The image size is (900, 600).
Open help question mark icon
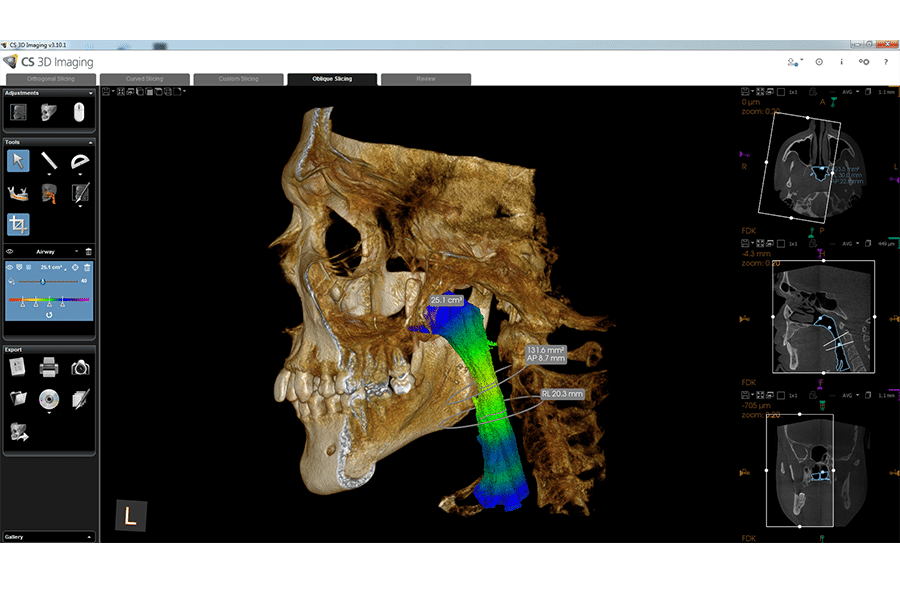pos(886,62)
